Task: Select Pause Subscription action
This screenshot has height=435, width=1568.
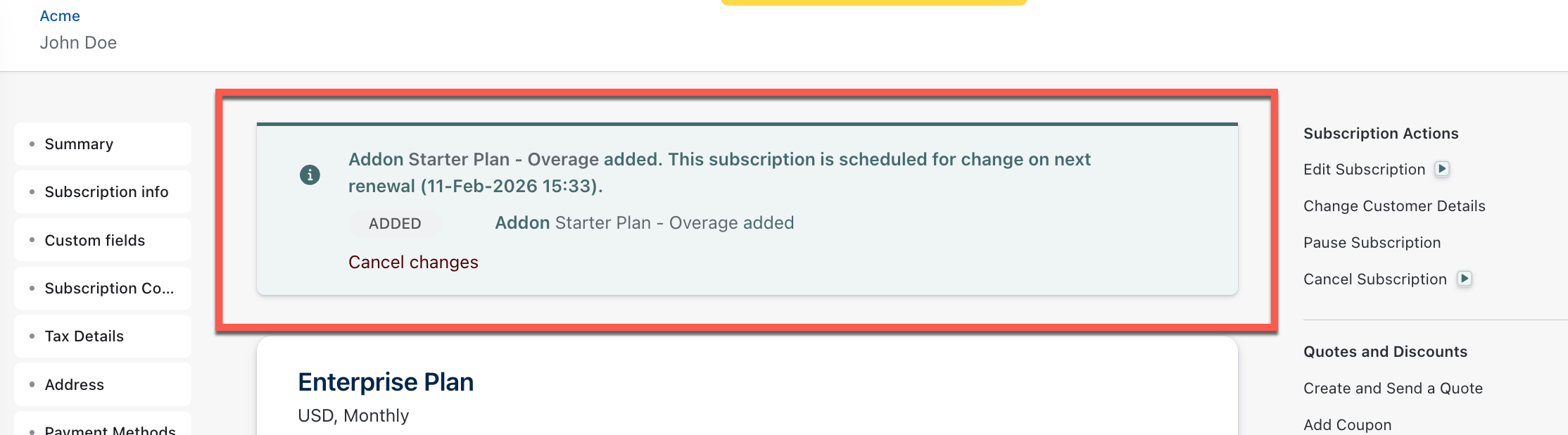Action: click(1372, 243)
